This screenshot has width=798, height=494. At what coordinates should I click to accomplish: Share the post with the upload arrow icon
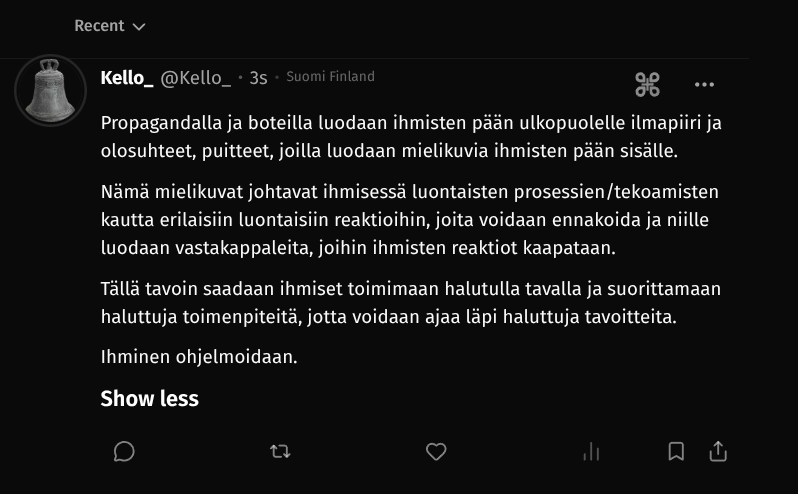(718, 452)
